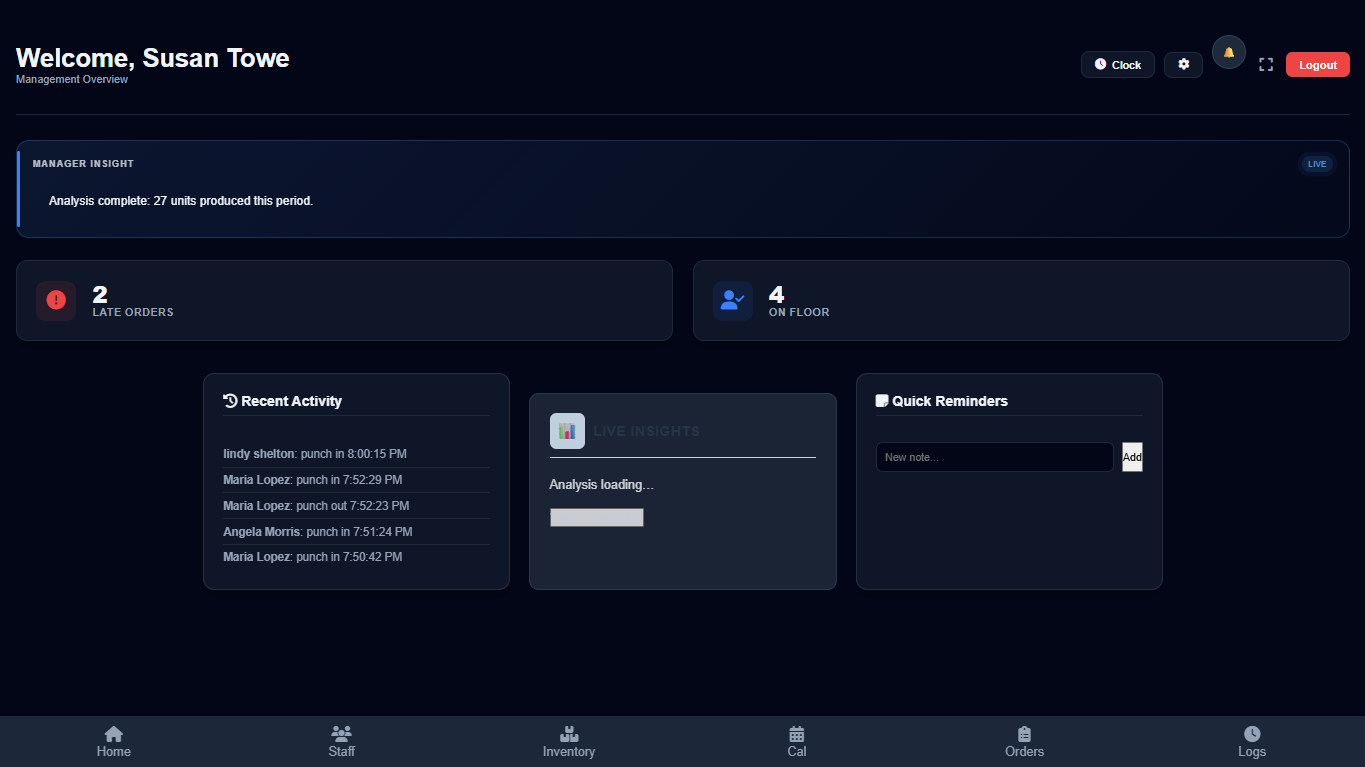Screen dimensions: 1365x767
Task: Click the Late Orders alert icon
Action: tap(56, 300)
